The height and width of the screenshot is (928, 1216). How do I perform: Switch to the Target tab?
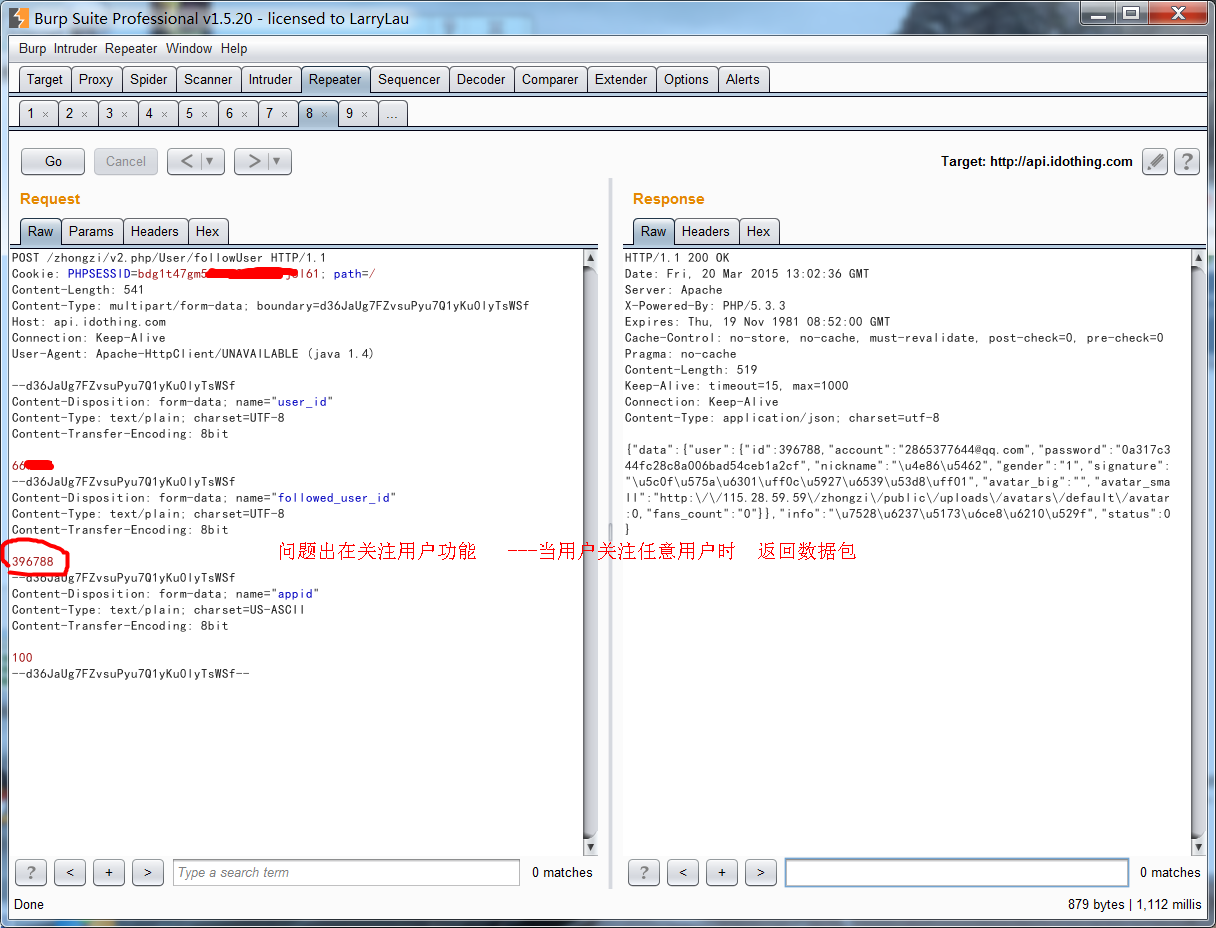click(45, 79)
